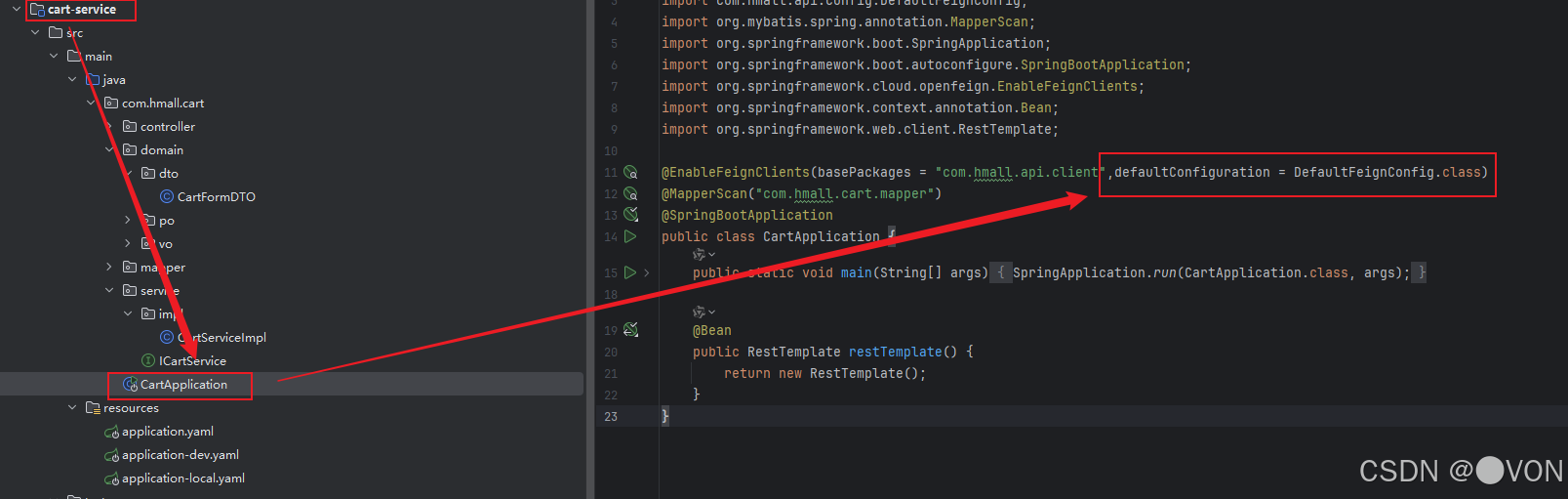Collapse the service package chevron

pyautogui.click(x=109, y=290)
